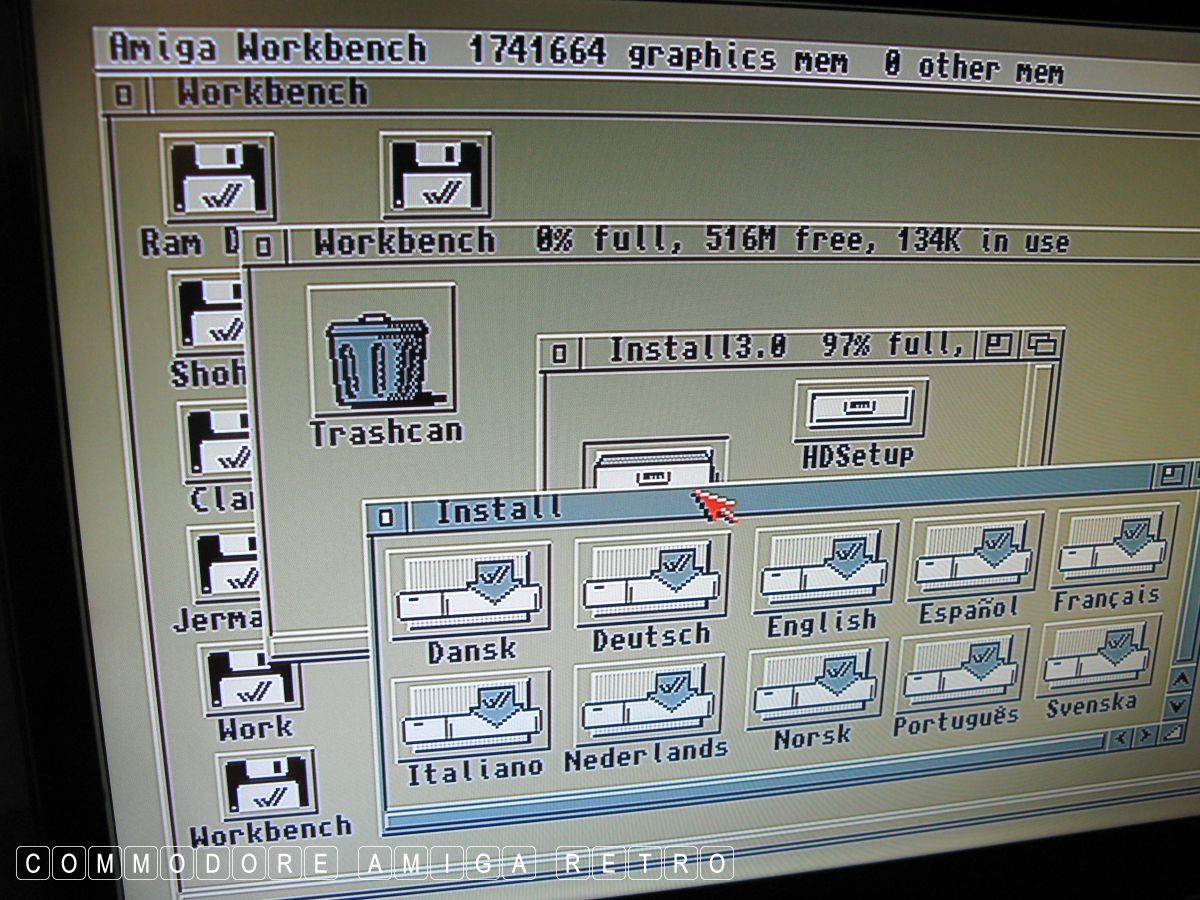Select the Deutsch installer icon
This screenshot has height=900, width=1200.
(651, 581)
